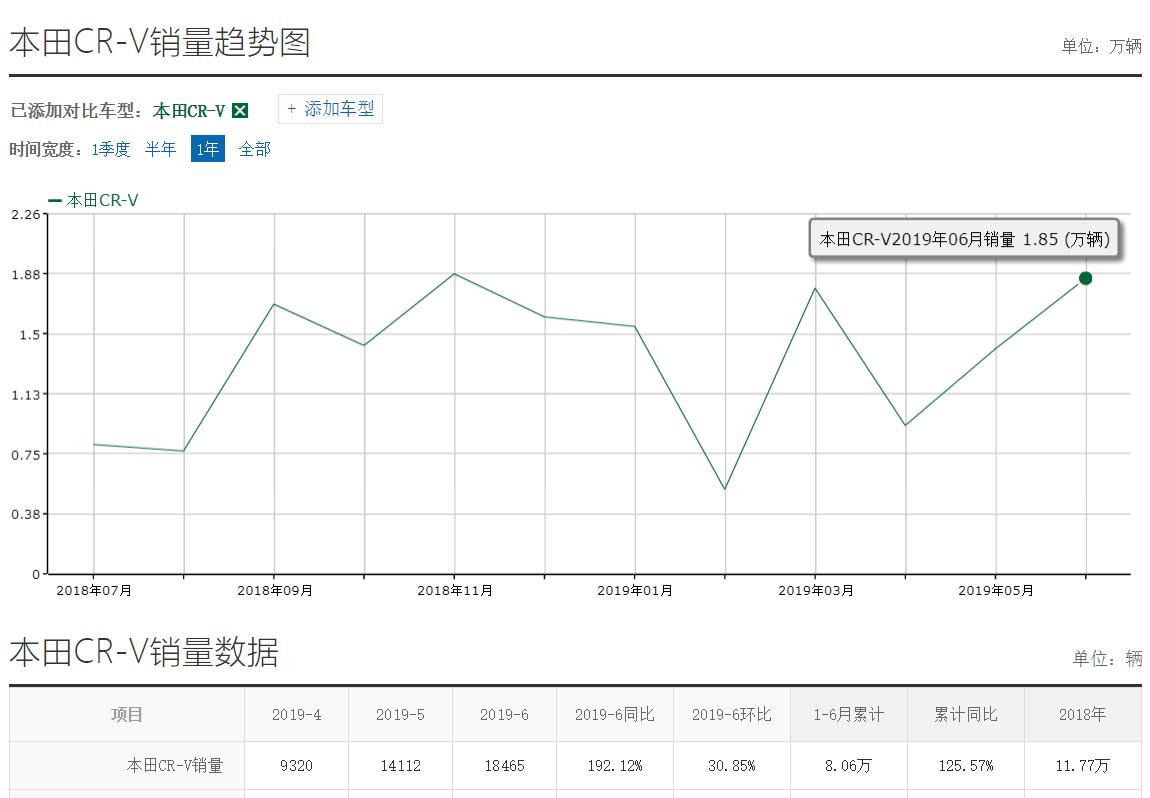This screenshot has height=798, width=1150.
Task: Remove 本田CR-V with the green X icon
Action: 240,111
